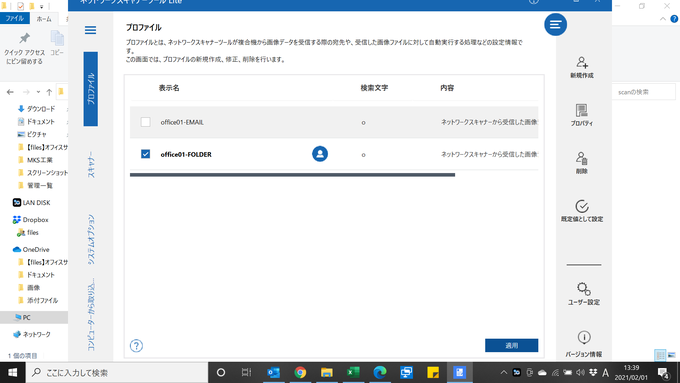
Task: Click the 表示名 column header
Action: click(x=169, y=88)
